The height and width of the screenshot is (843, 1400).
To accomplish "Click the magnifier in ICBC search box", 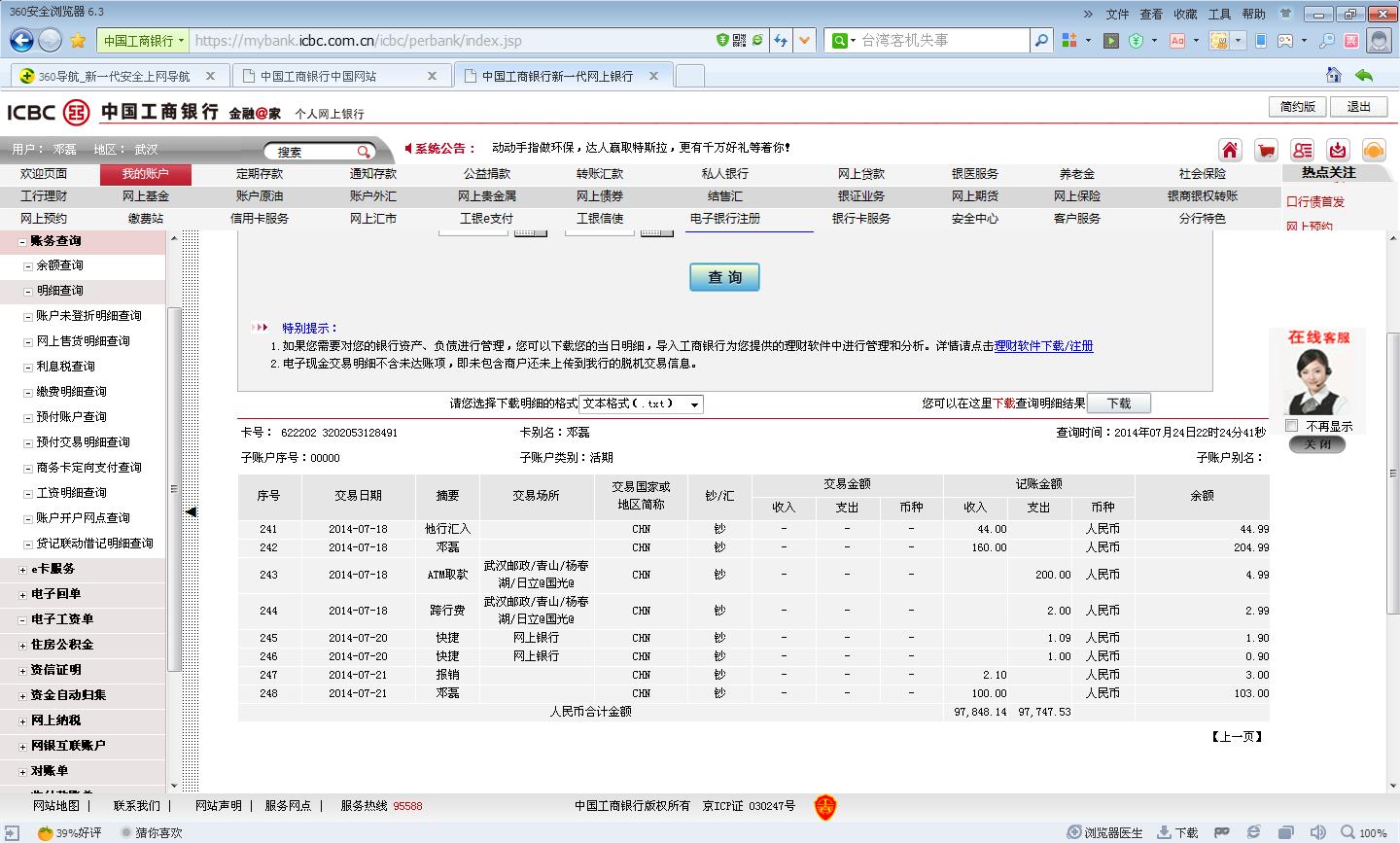I will tap(364, 152).
